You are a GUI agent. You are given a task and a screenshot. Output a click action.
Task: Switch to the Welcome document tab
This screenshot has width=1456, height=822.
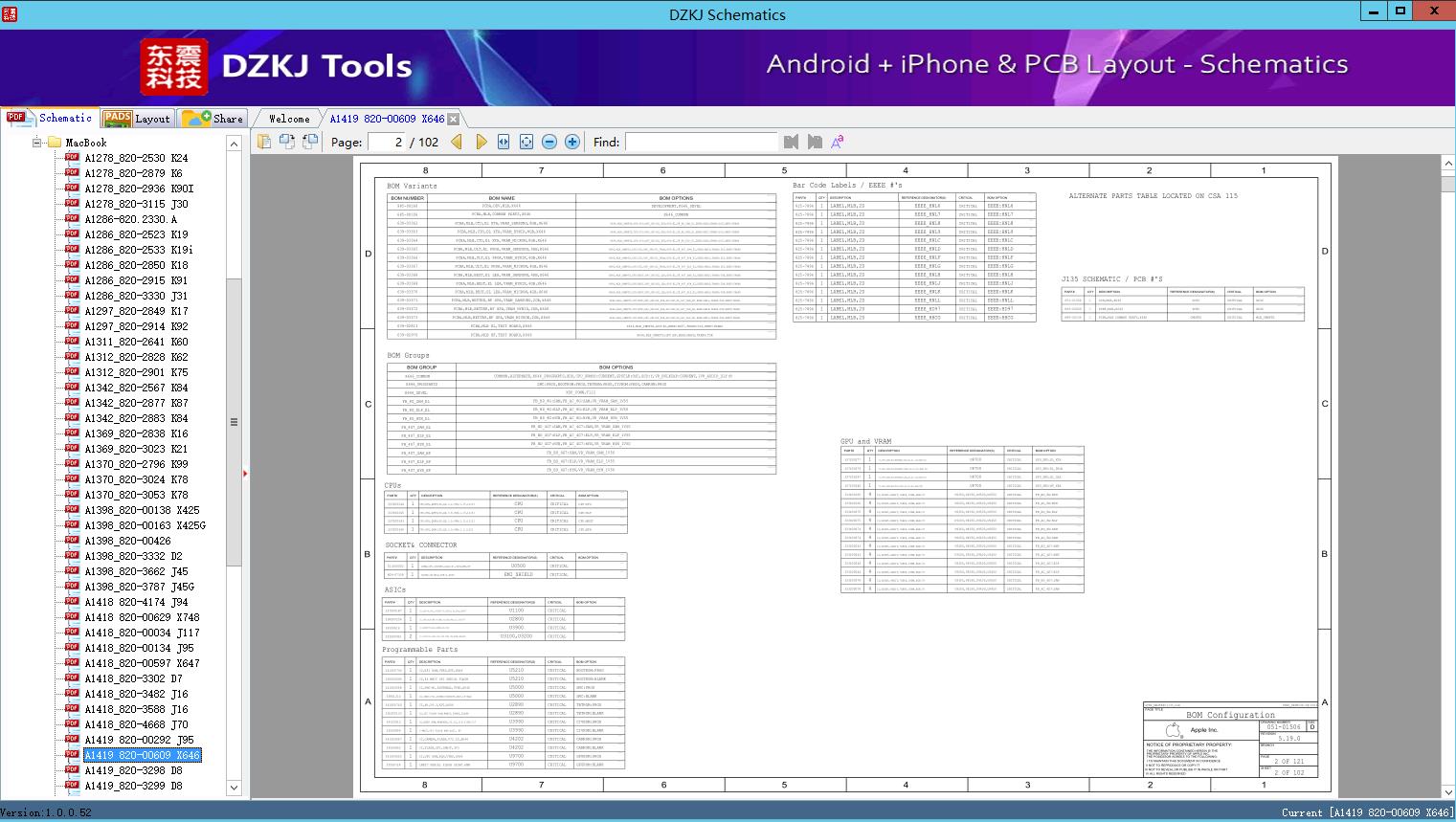click(x=289, y=119)
